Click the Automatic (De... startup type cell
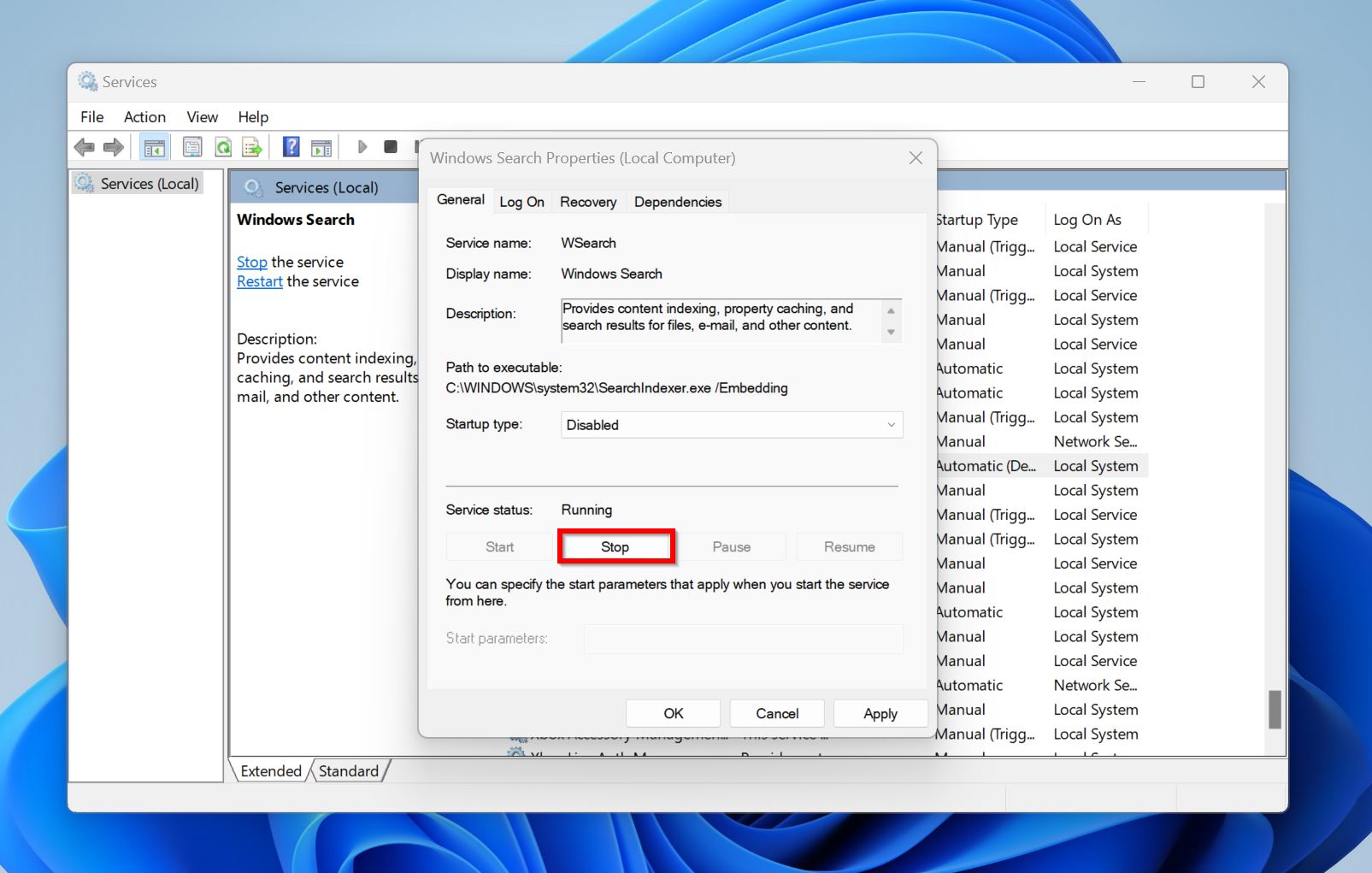1372x873 pixels. tap(986, 466)
